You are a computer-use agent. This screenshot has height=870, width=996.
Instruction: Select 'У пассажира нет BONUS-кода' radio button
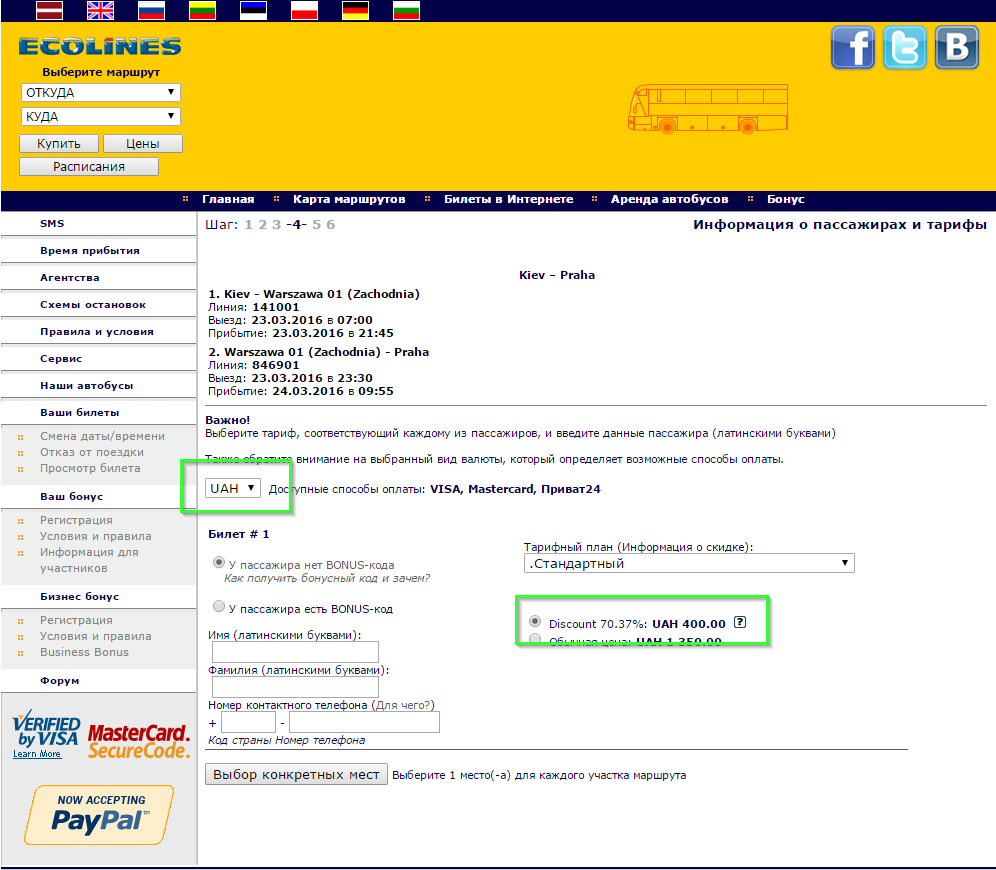click(x=219, y=563)
